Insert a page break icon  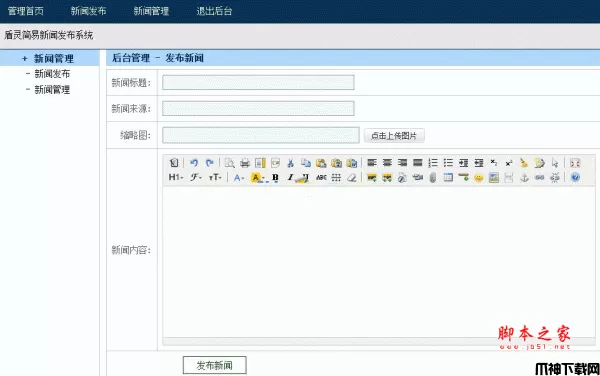coord(509,177)
